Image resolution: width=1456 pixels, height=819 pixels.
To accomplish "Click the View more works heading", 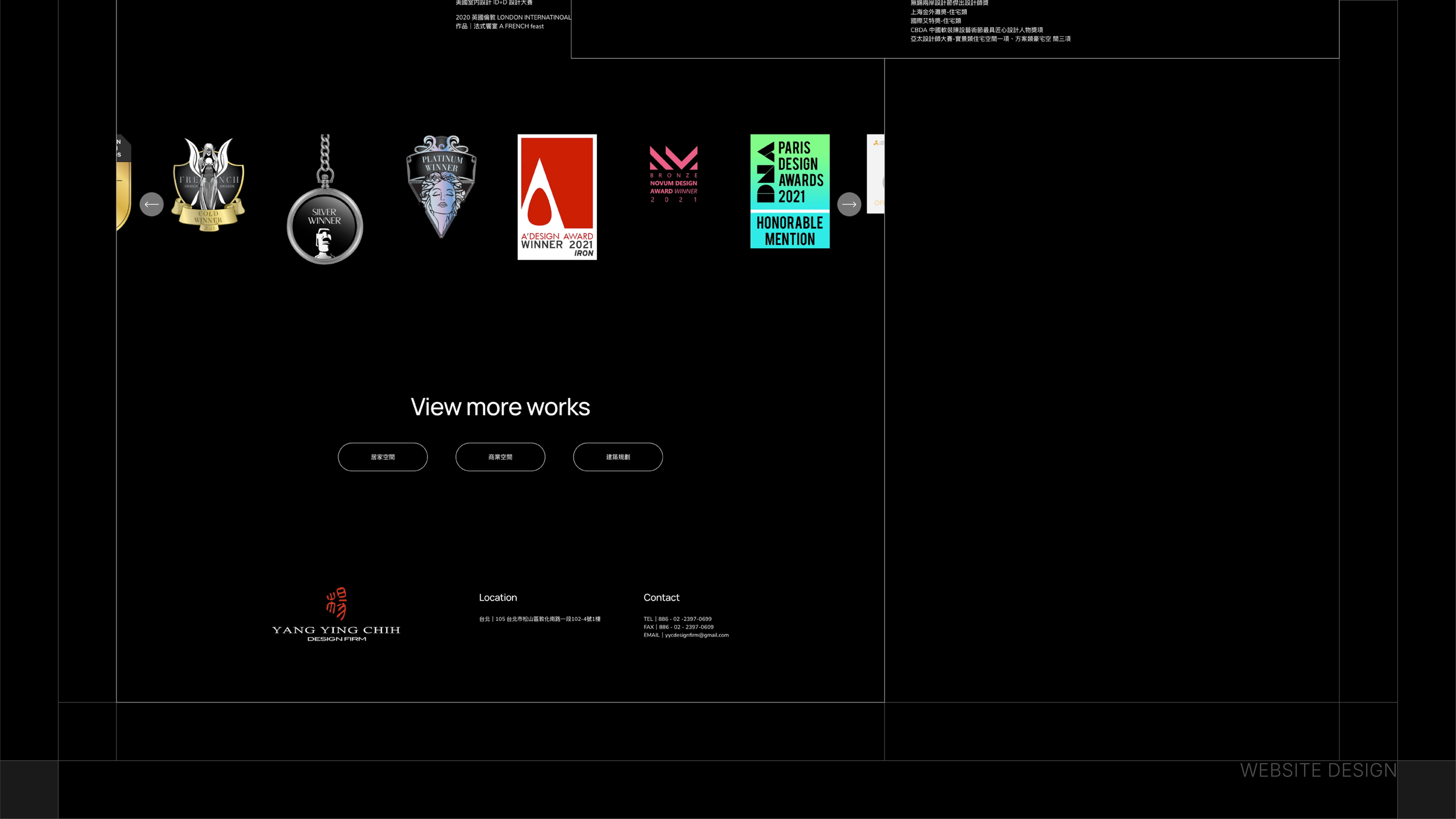I will point(500,407).
